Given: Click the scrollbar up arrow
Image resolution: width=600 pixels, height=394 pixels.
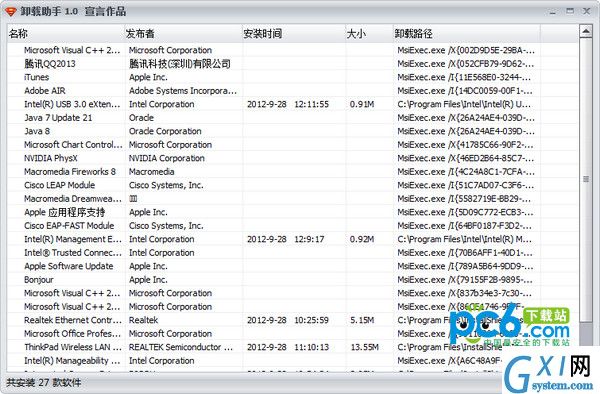Looking at the screenshot, I should pyautogui.click(x=585, y=32).
